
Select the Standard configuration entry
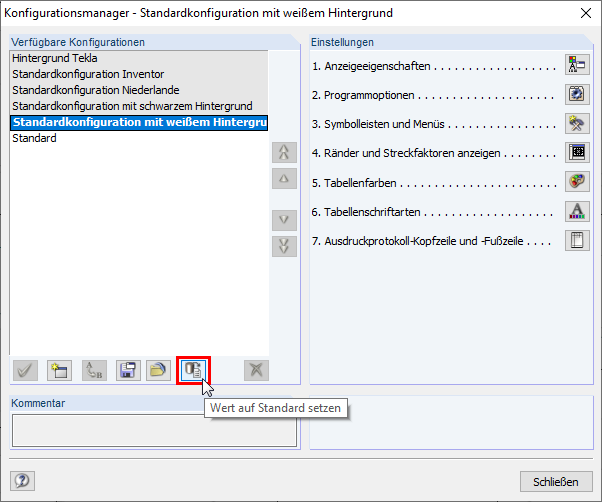139,138
